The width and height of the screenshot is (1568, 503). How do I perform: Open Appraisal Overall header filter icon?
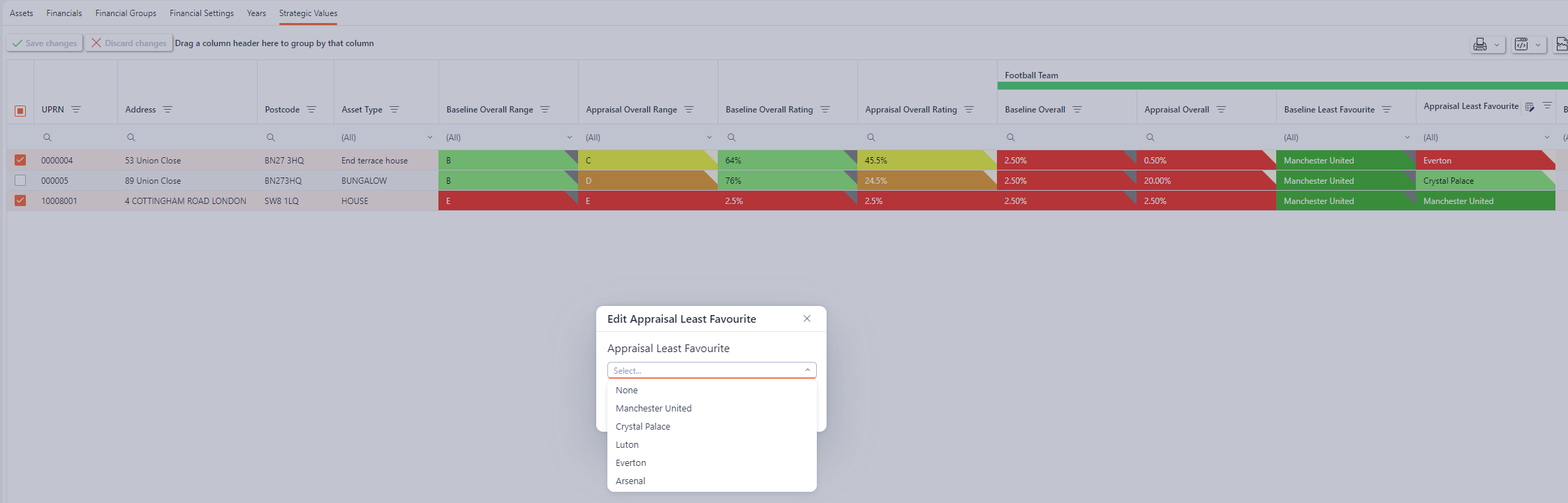coord(1221,110)
